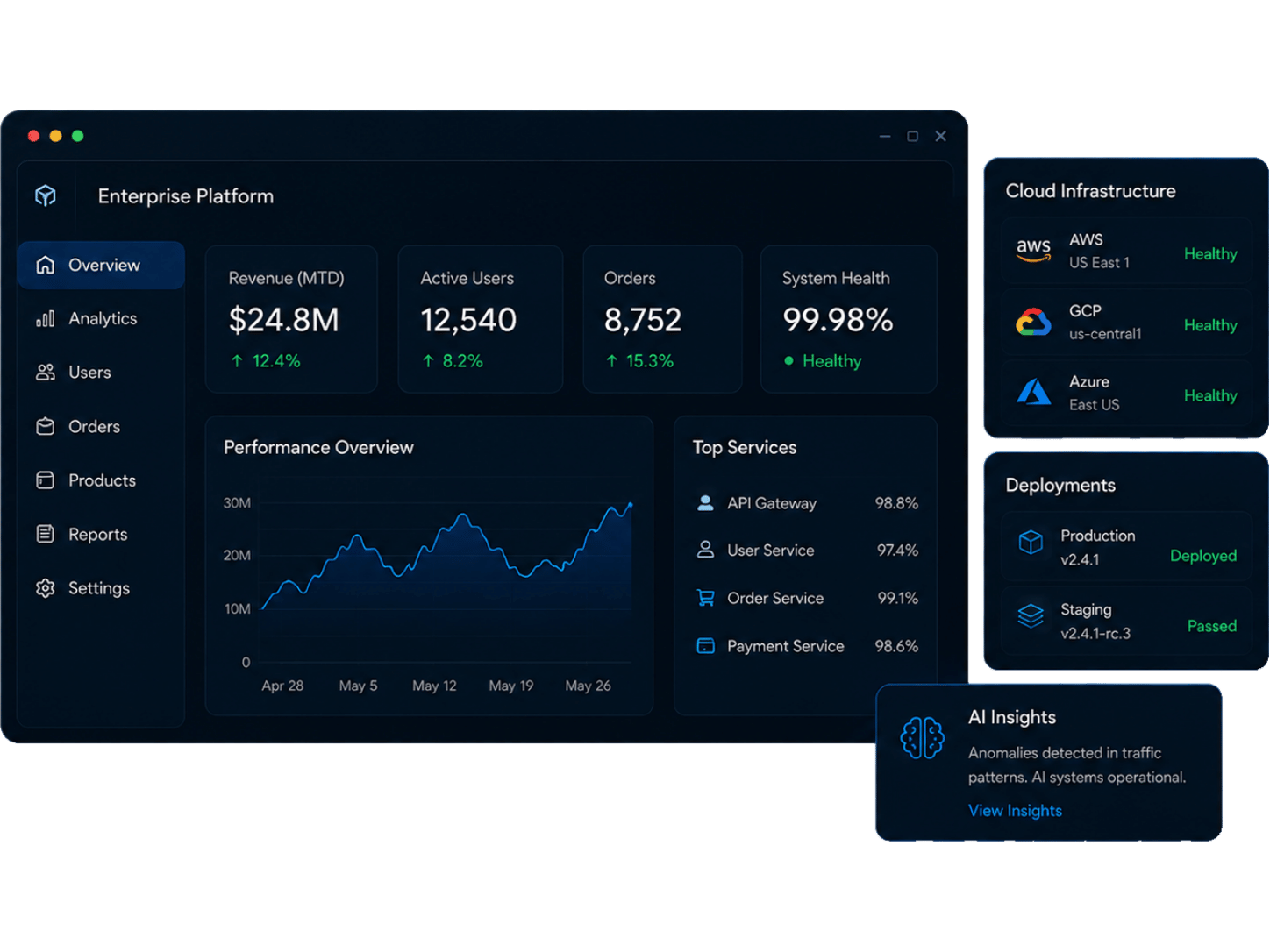Click the Production cube icon
The height and width of the screenshot is (952, 1270).
click(x=1031, y=543)
